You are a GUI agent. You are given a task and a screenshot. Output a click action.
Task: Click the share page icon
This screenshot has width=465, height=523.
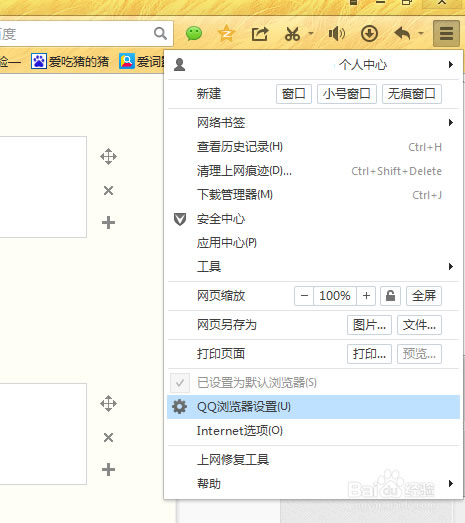coord(260,34)
